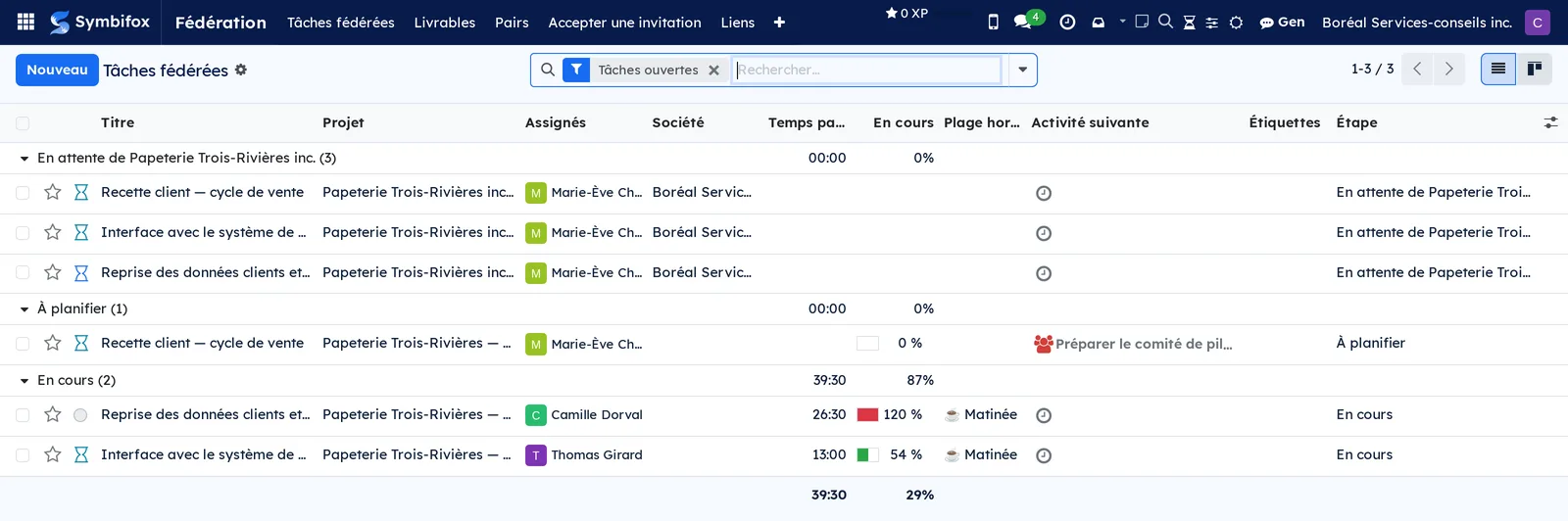1568x521 pixels.
Task: Tick checkbox for Camille Dorval's task
Action: pos(23,415)
